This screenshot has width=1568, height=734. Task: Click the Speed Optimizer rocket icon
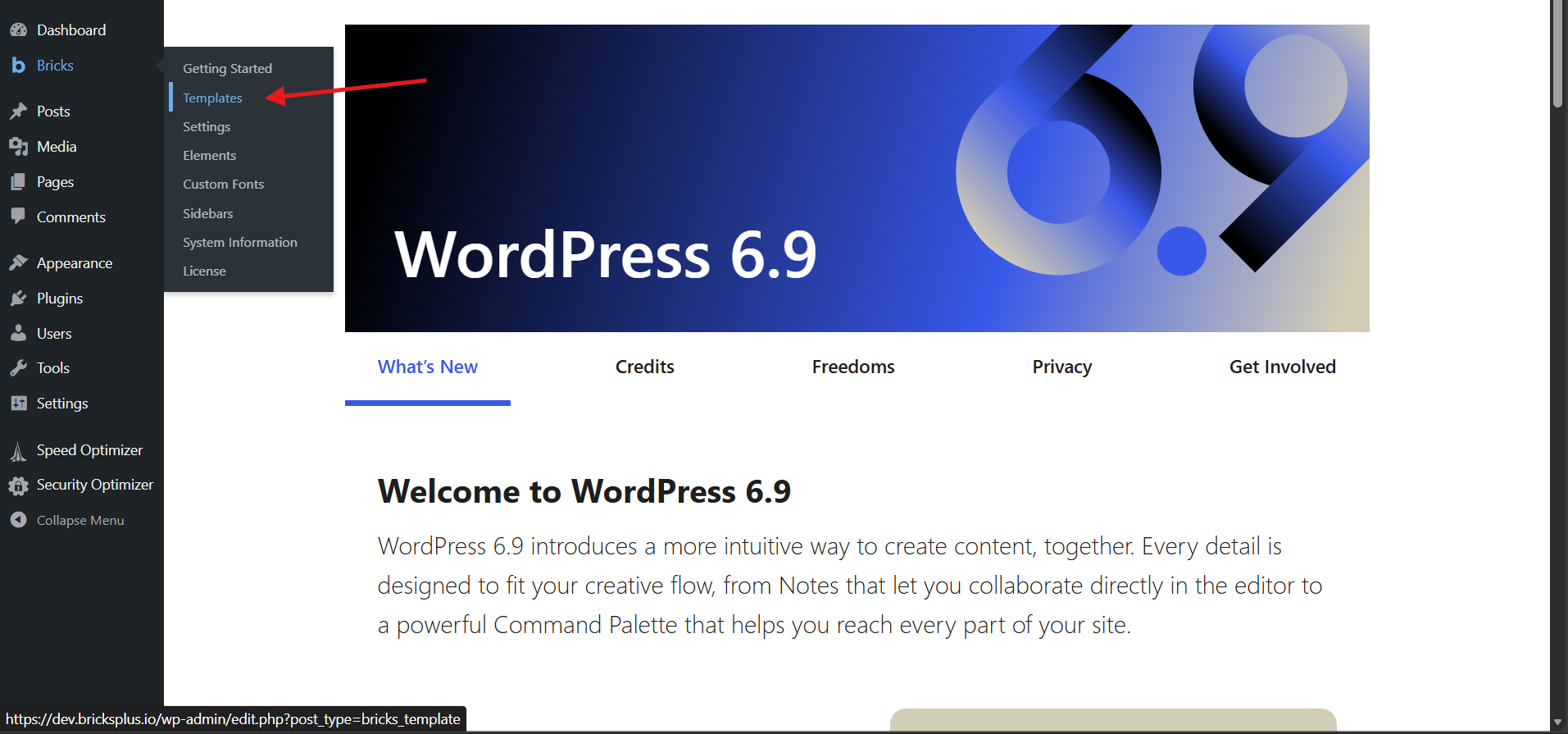point(18,451)
